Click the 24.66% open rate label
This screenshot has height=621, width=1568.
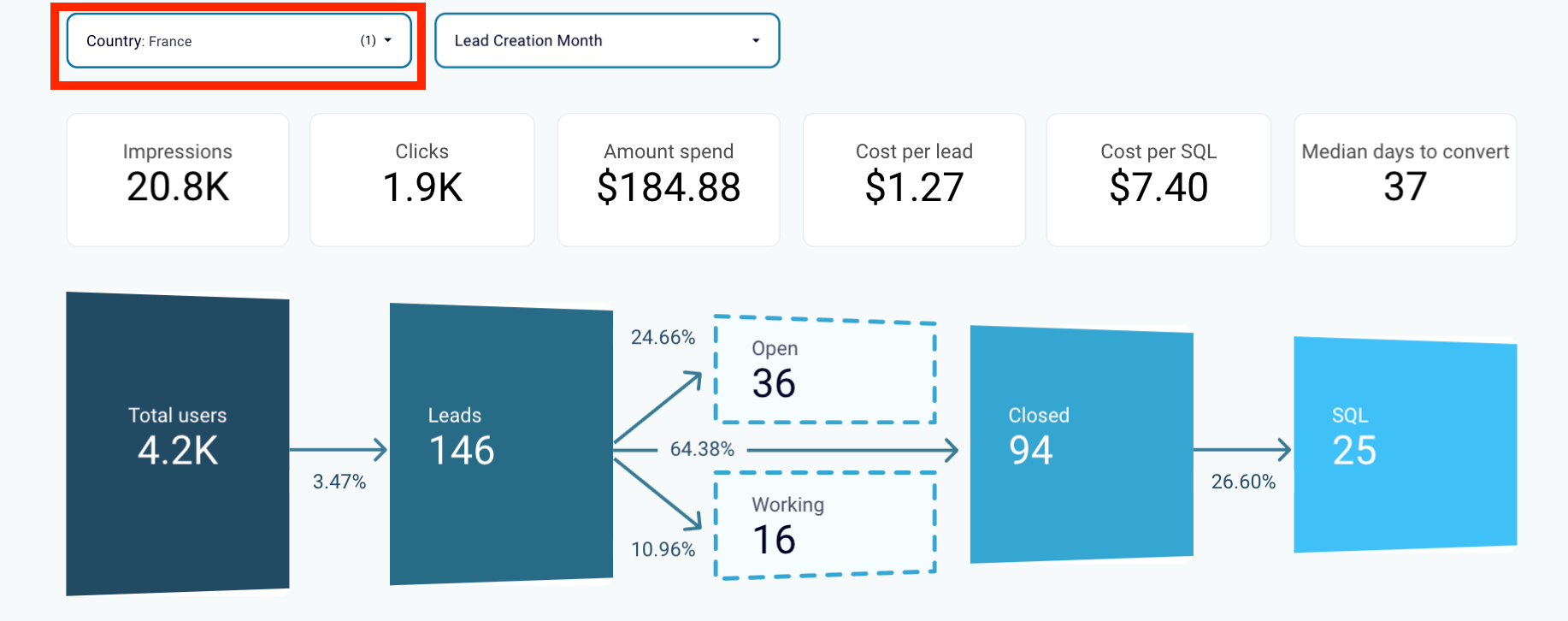[x=663, y=337]
